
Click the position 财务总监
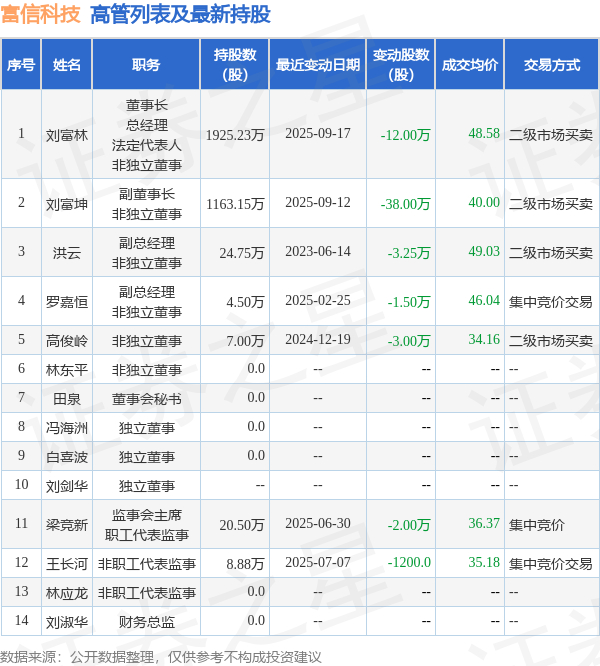pyautogui.click(x=146, y=622)
